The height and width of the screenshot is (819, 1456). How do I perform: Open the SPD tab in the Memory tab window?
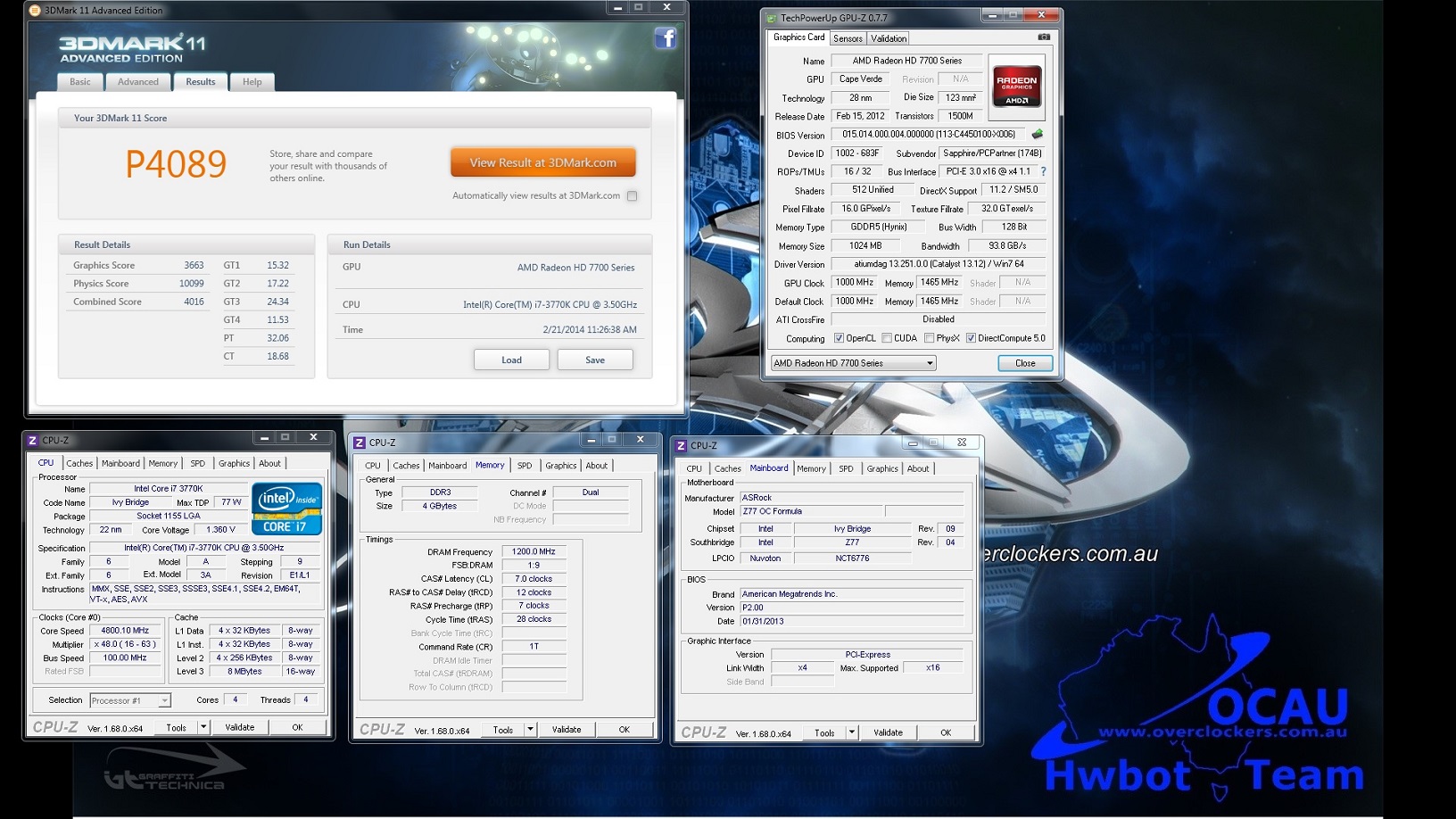[525, 466]
